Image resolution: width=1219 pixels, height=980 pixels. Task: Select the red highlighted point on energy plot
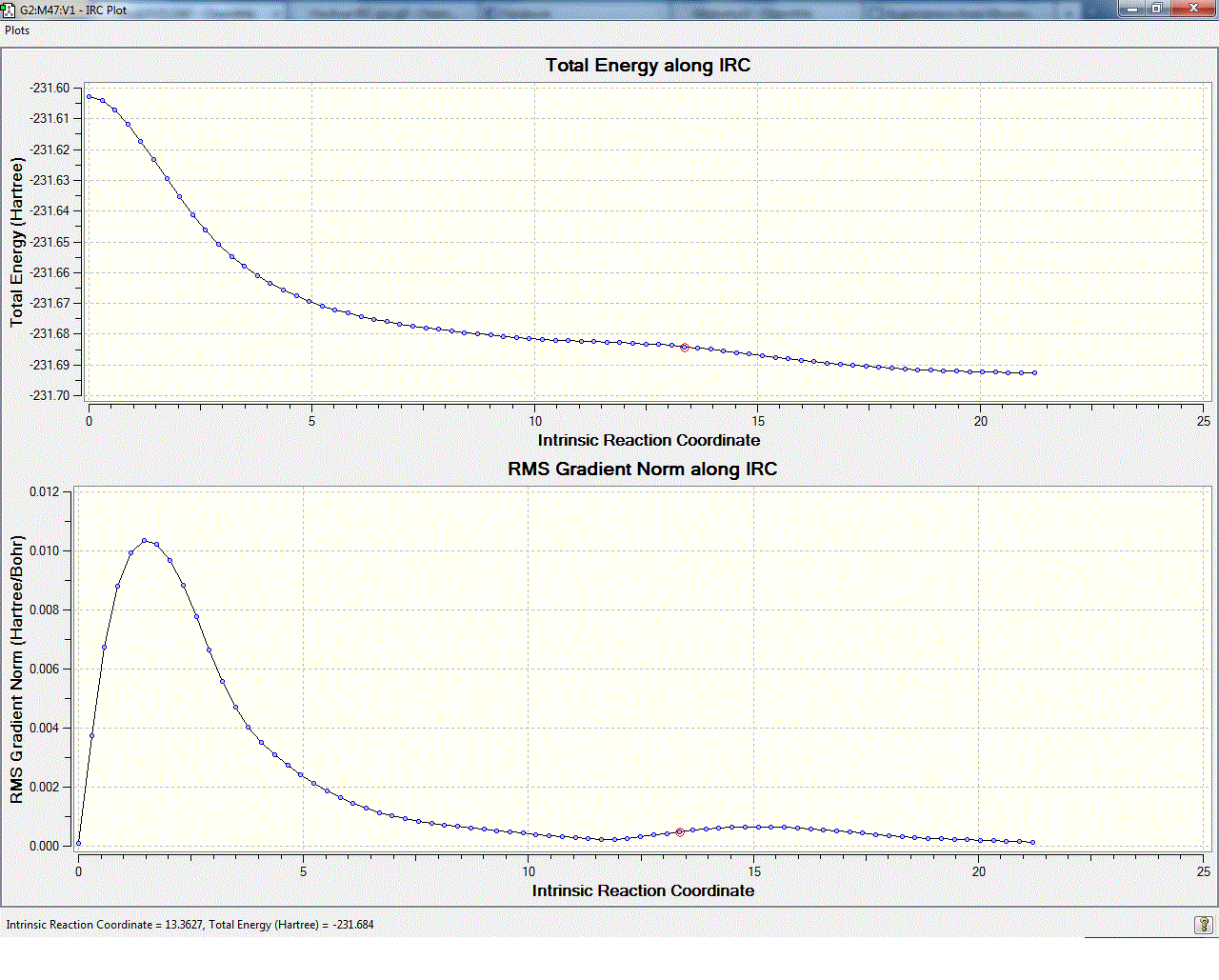coord(685,348)
